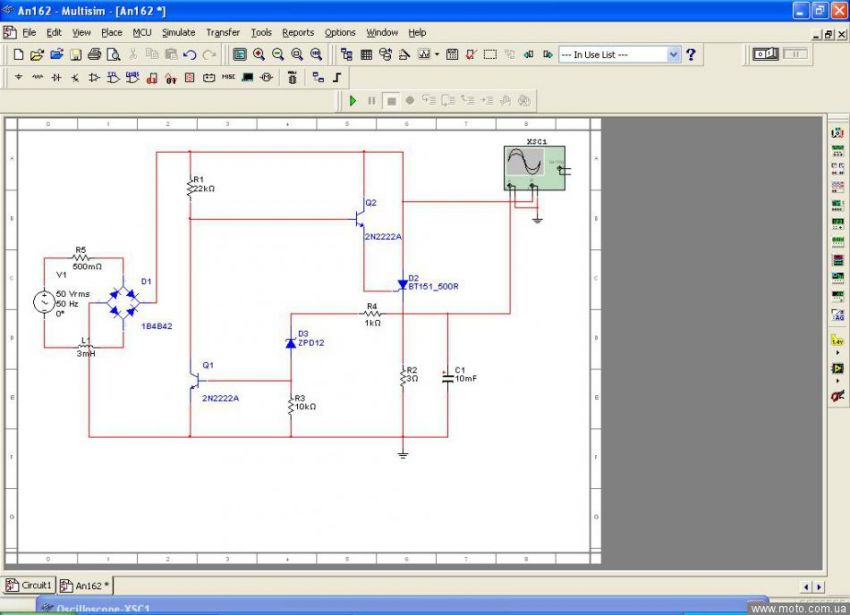Stop the simulation

coord(391,101)
